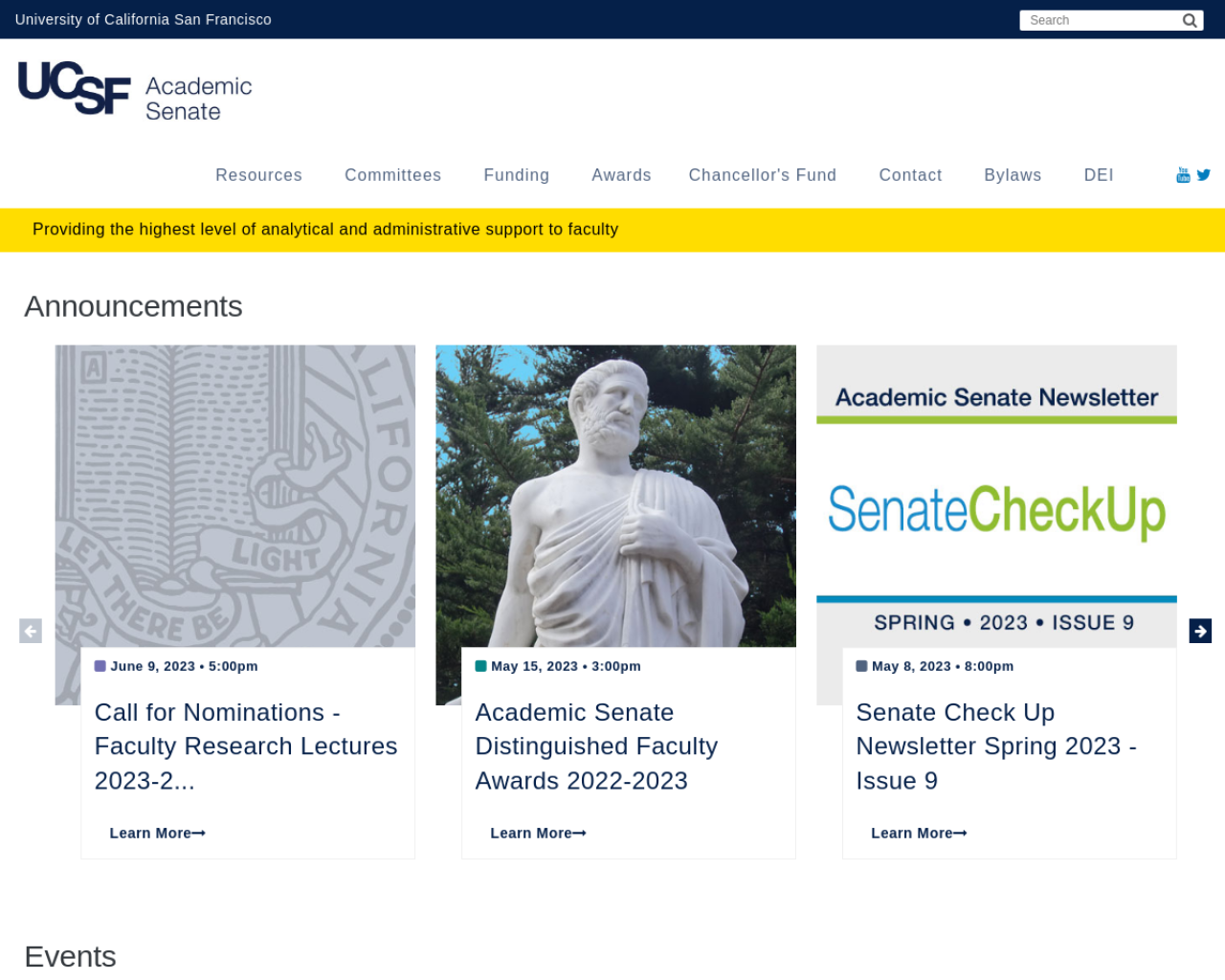Viewport: 1225px width, 980px height.
Task: Open the DEI menu item
Action: click(1099, 175)
